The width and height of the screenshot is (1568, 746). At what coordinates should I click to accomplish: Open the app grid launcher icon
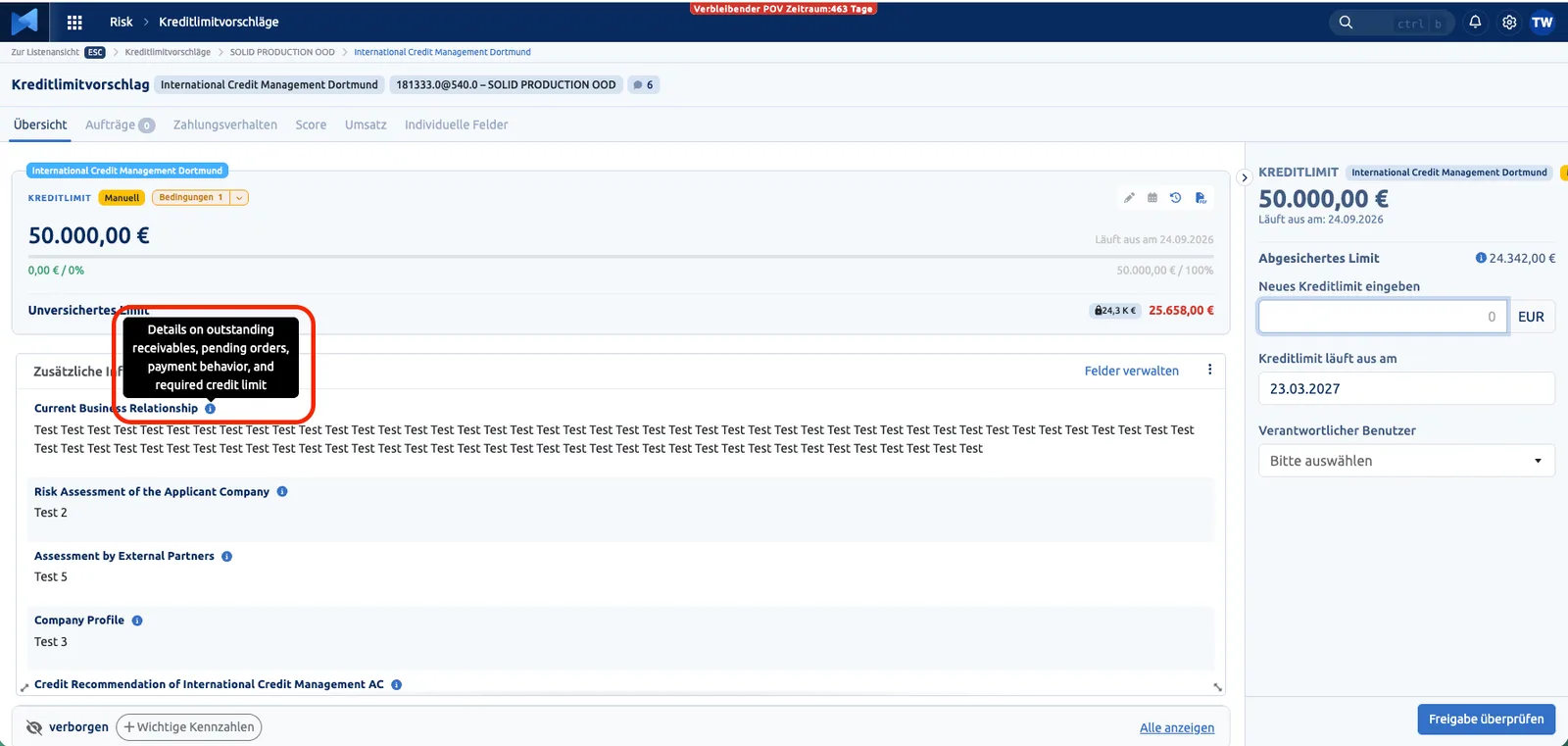74,22
